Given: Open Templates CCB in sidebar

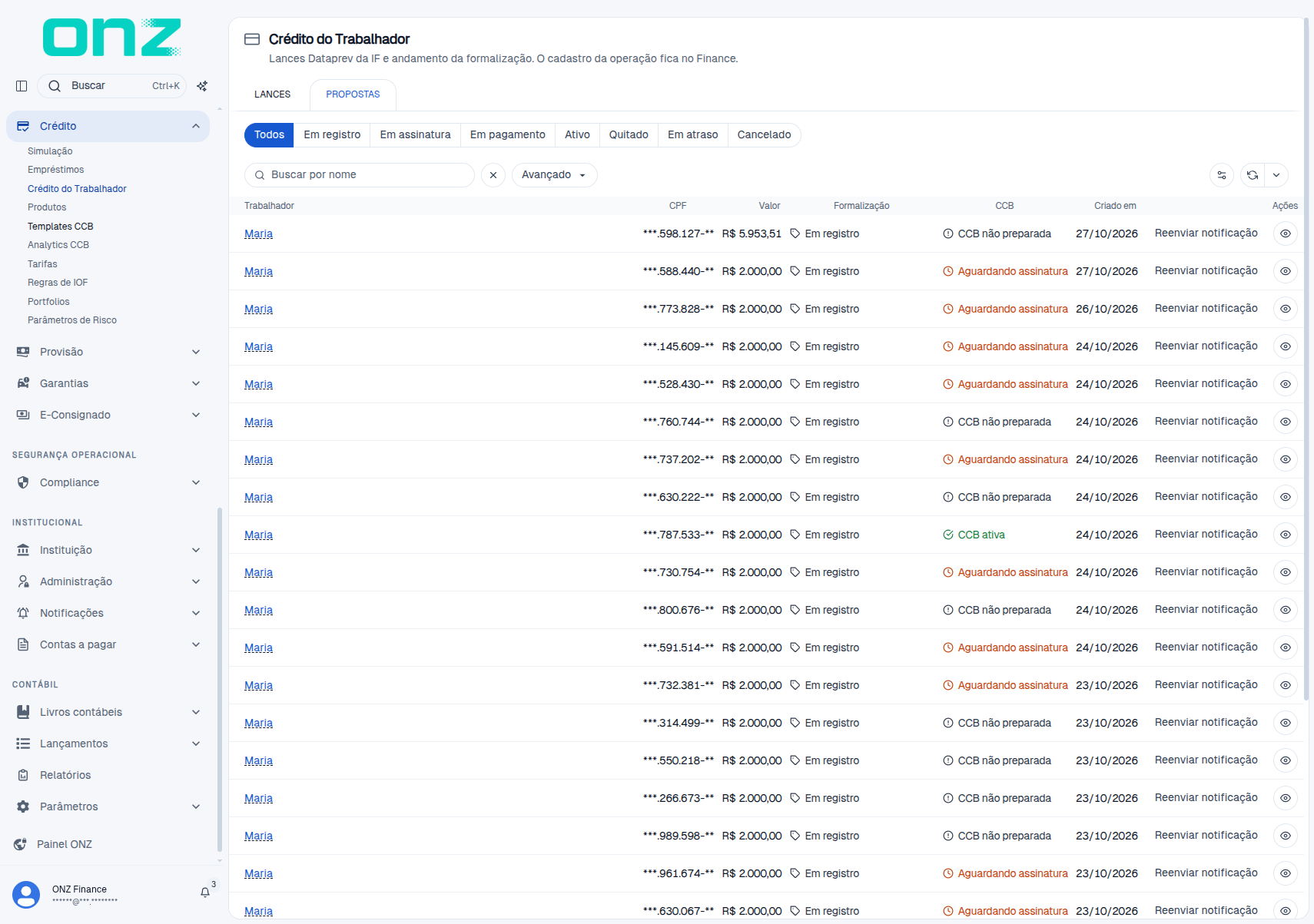Looking at the screenshot, I should tap(61, 227).
